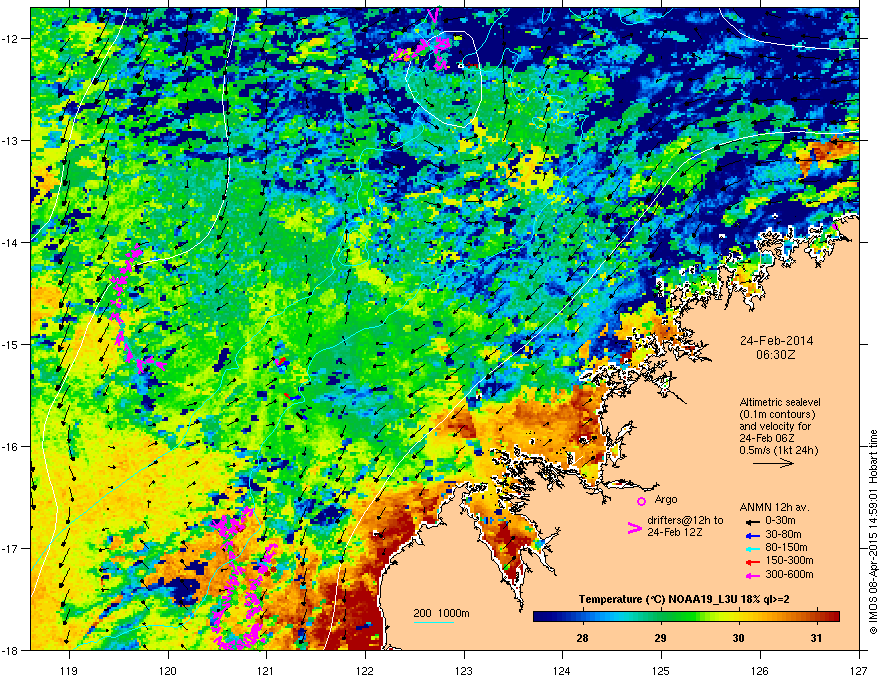The height and width of the screenshot is (680, 880).
Task: Click the longitude axis label '121'
Action: coord(266,670)
